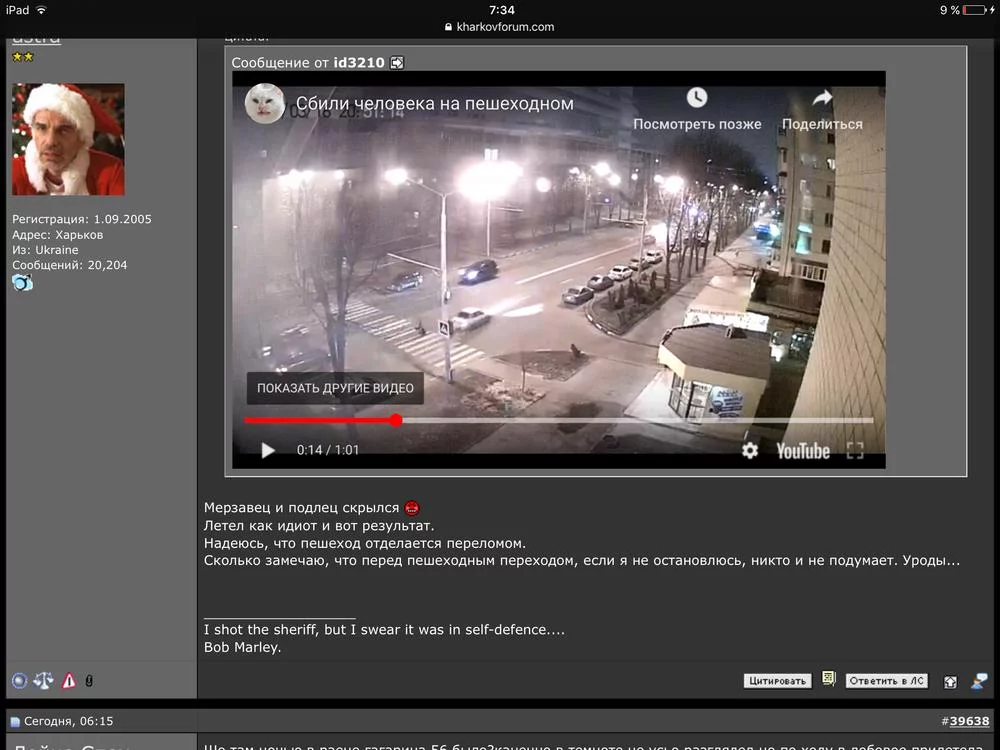Click the reputation scales icon
The width and height of the screenshot is (1000, 750).
click(43, 681)
